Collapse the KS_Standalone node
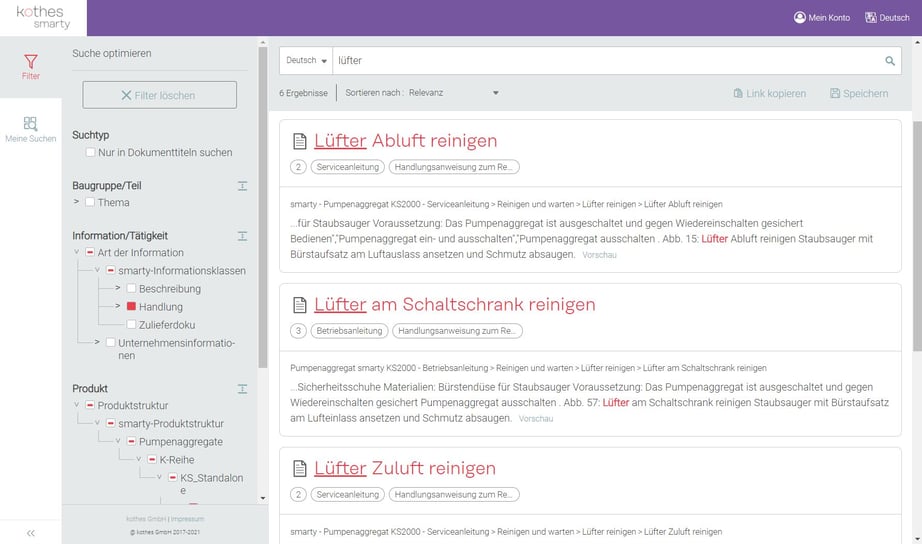 159,477
